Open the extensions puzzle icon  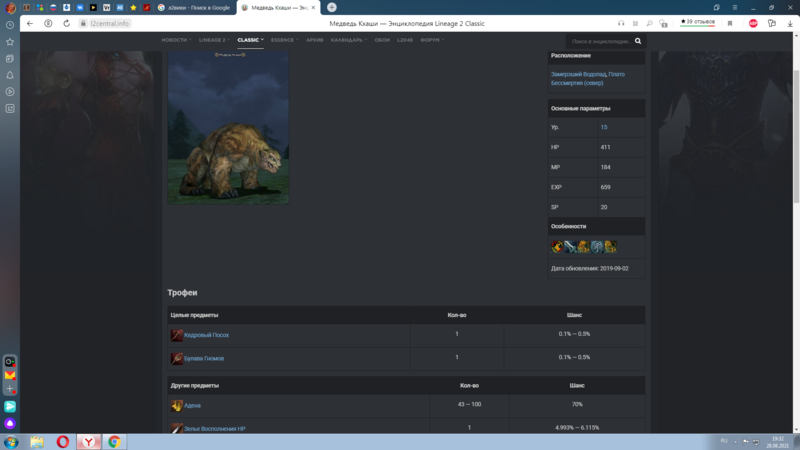pos(771,23)
